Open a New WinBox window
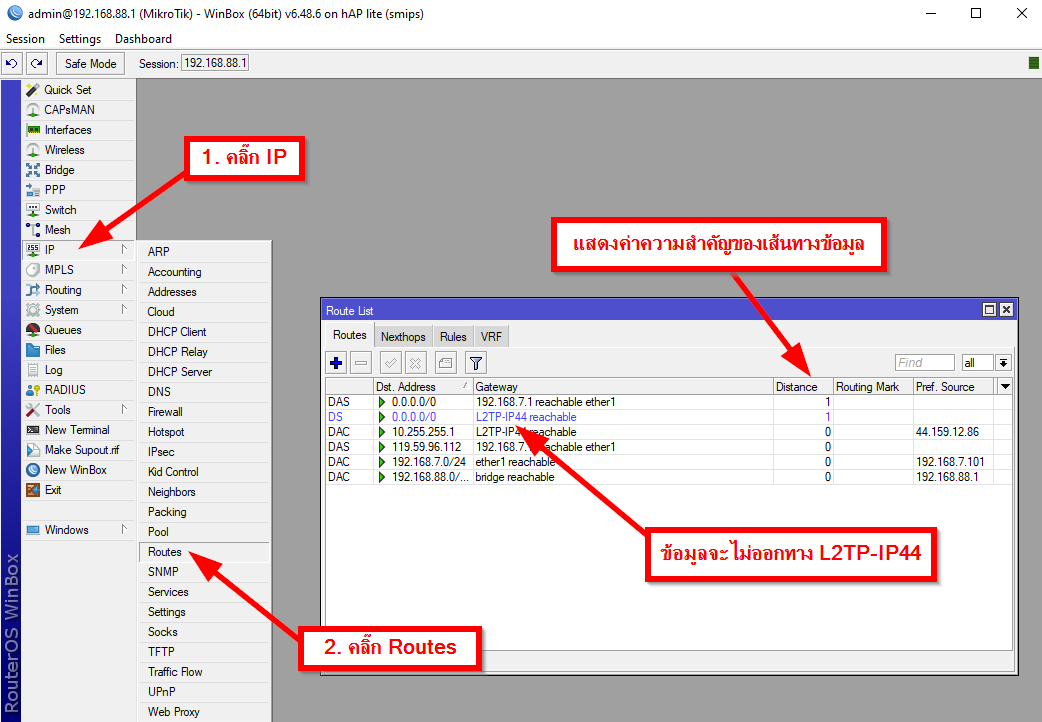Viewport: 1042px width, 722px height. point(78,469)
